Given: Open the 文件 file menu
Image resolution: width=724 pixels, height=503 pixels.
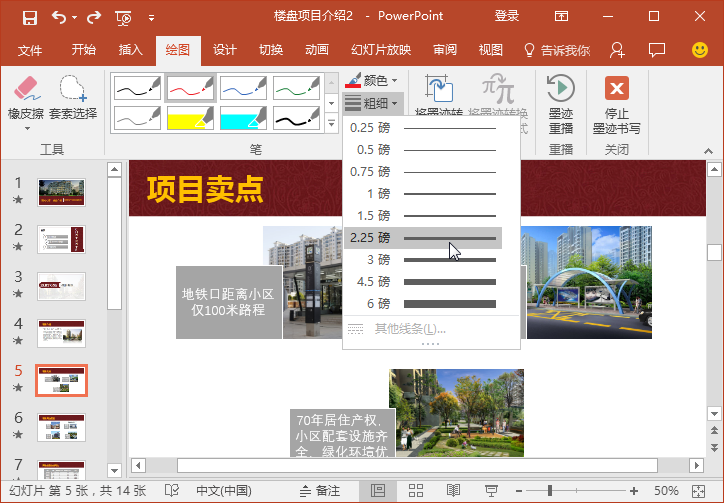Looking at the screenshot, I should point(30,50).
